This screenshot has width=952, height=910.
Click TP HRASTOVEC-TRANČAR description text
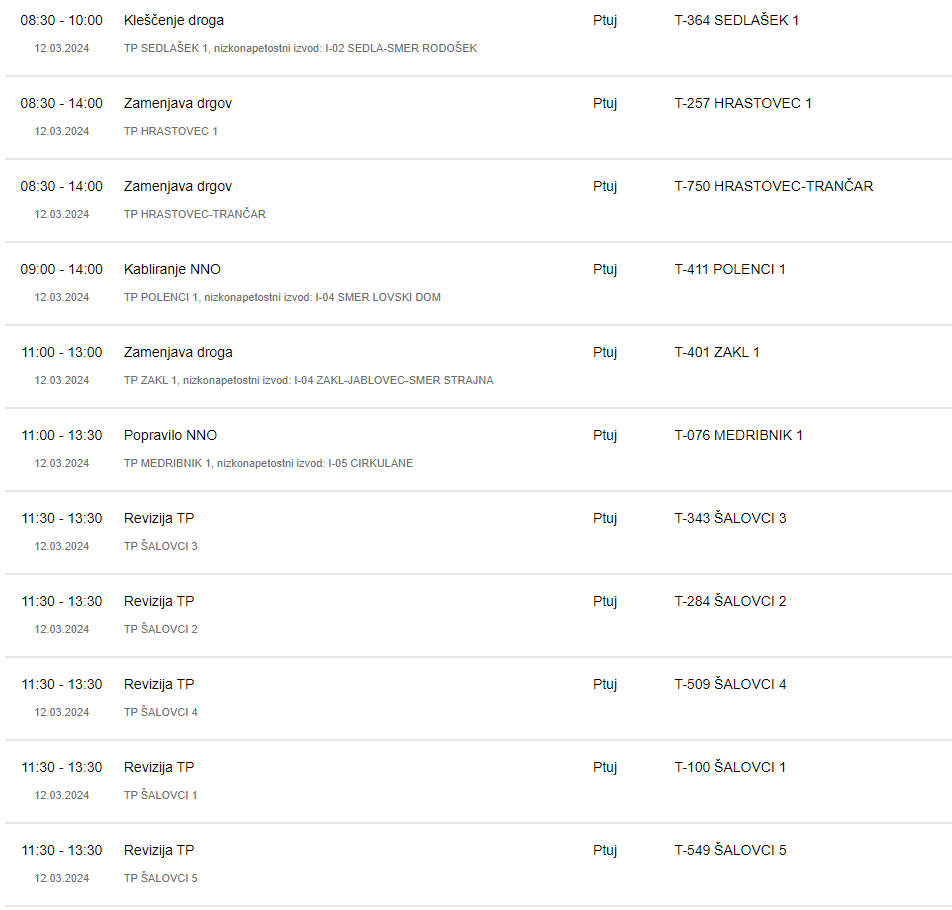click(195, 214)
